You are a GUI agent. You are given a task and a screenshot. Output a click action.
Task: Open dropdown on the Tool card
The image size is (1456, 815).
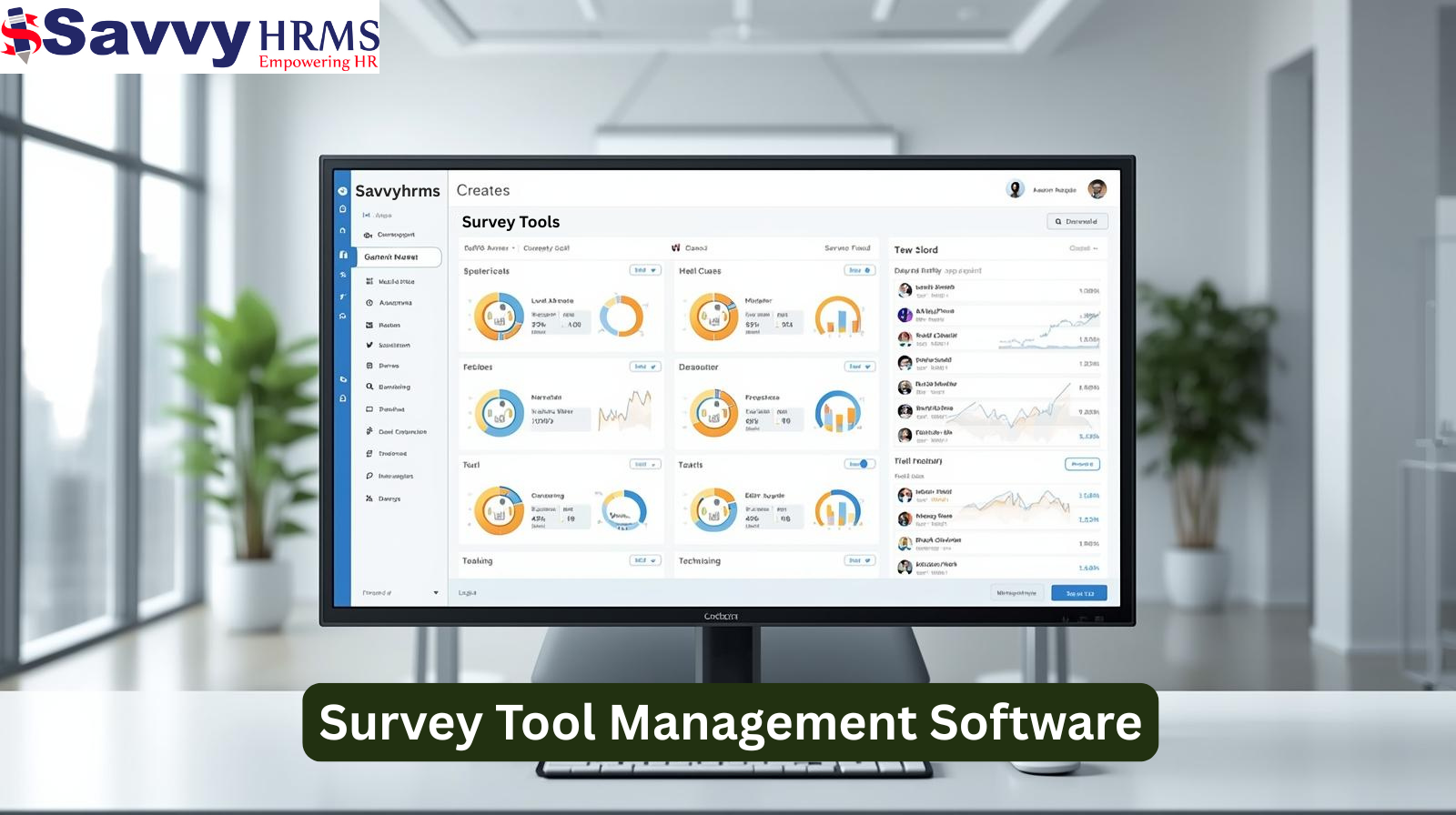tap(645, 464)
